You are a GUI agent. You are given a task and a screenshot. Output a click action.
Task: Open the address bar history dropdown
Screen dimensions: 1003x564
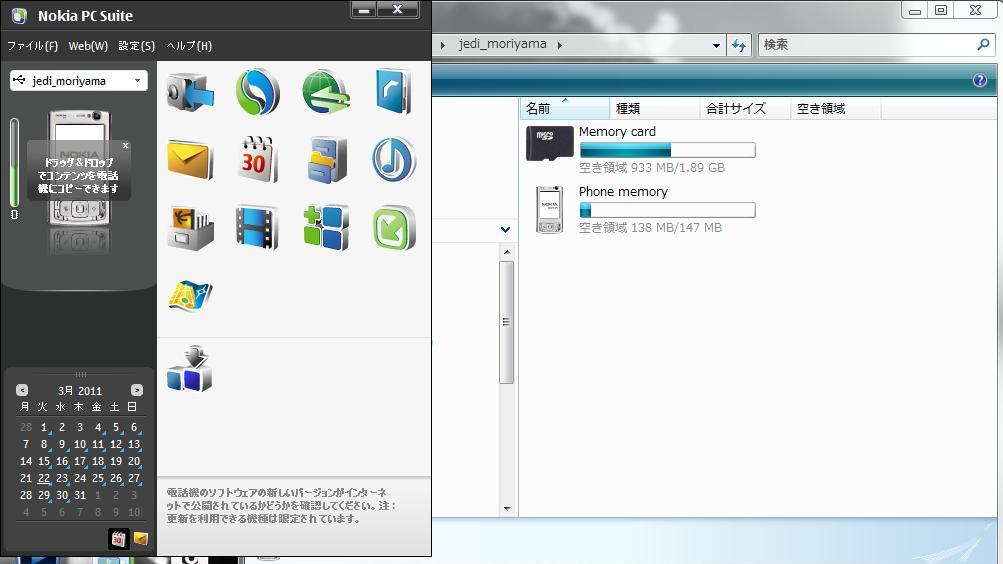point(716,45)
